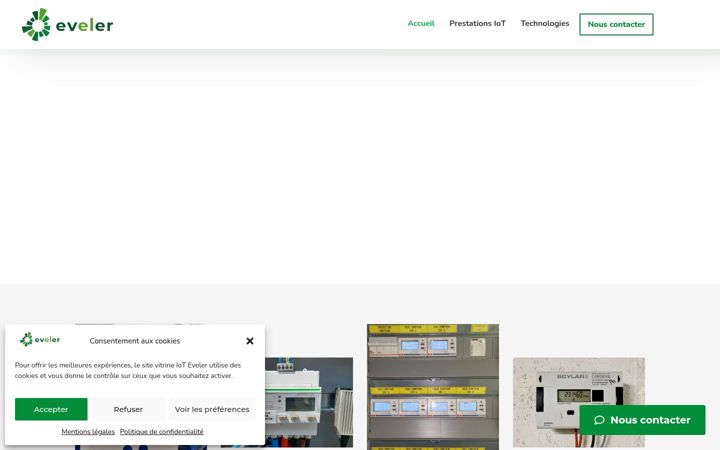
Task: Open the yellow-labelled electrical panel photo
Action: point(433,387)
